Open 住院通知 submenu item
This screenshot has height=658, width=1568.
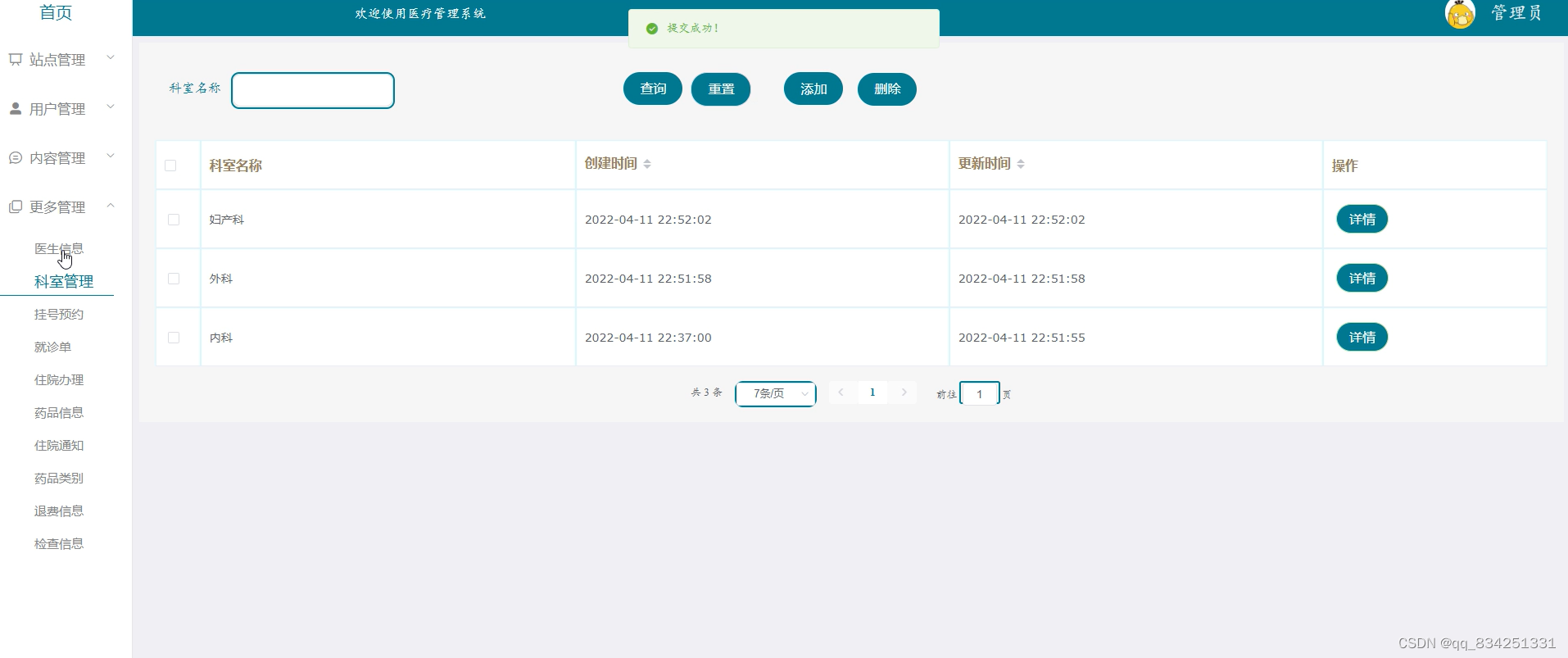click(x=59, y=445)
